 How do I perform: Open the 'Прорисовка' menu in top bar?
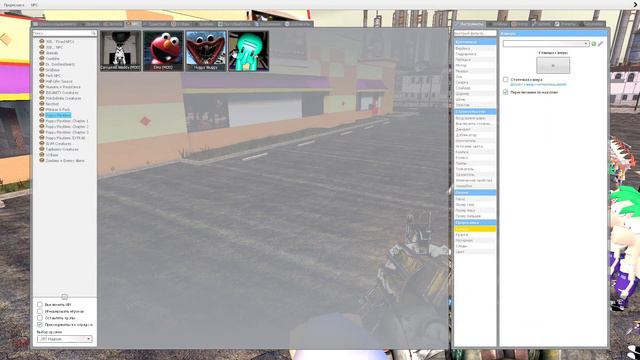pyautogui.click(x=14, y=5)
